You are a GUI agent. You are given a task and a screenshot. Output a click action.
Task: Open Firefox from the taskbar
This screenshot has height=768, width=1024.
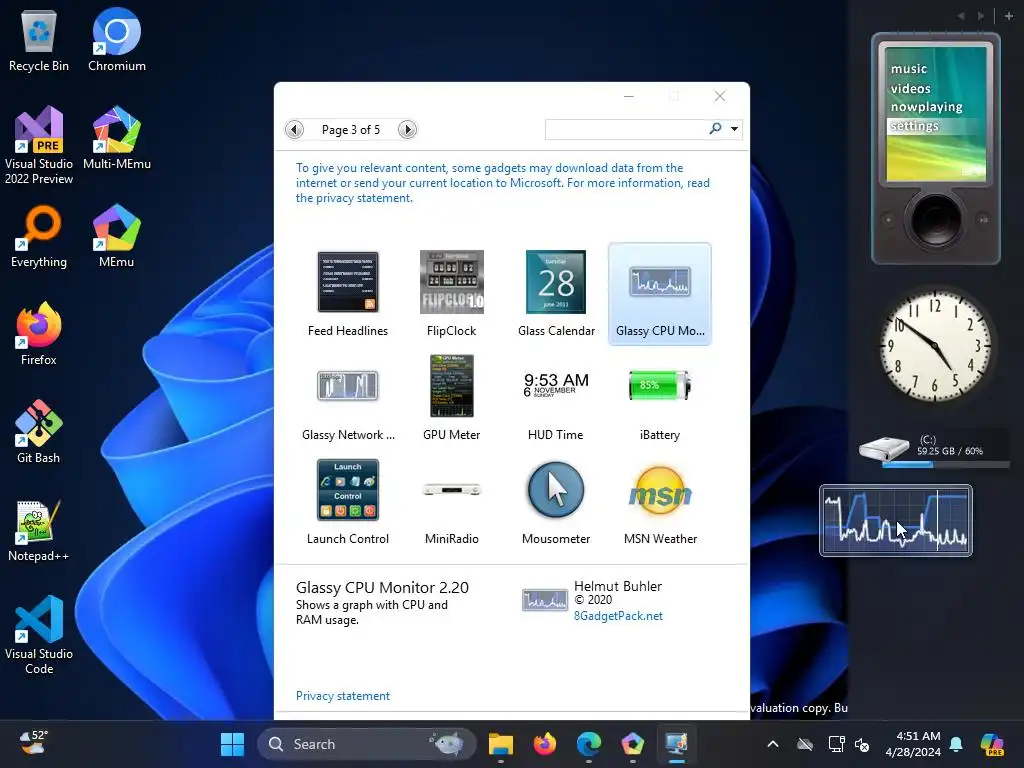[x=545, y=744]
